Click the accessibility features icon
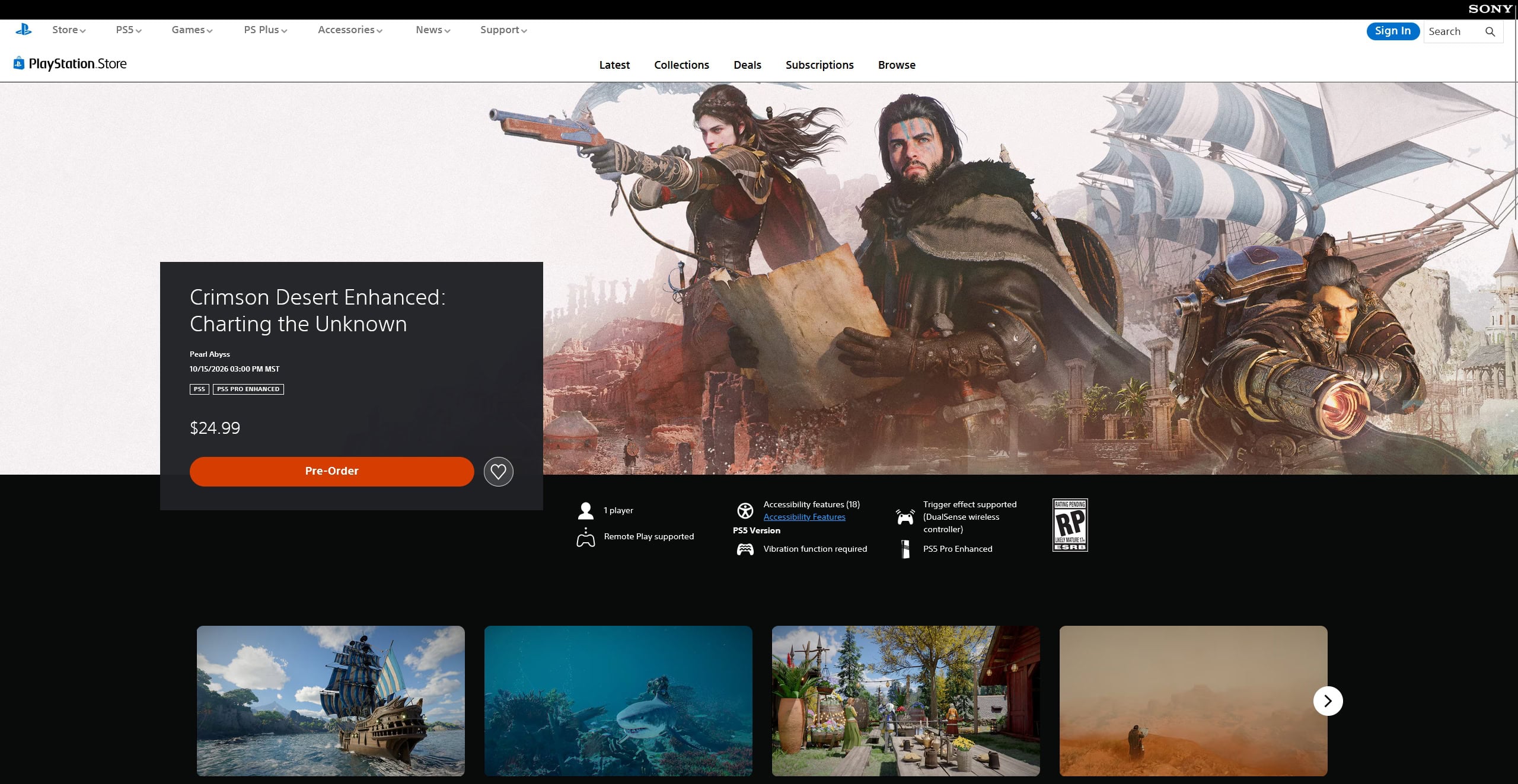 [745, 510]
